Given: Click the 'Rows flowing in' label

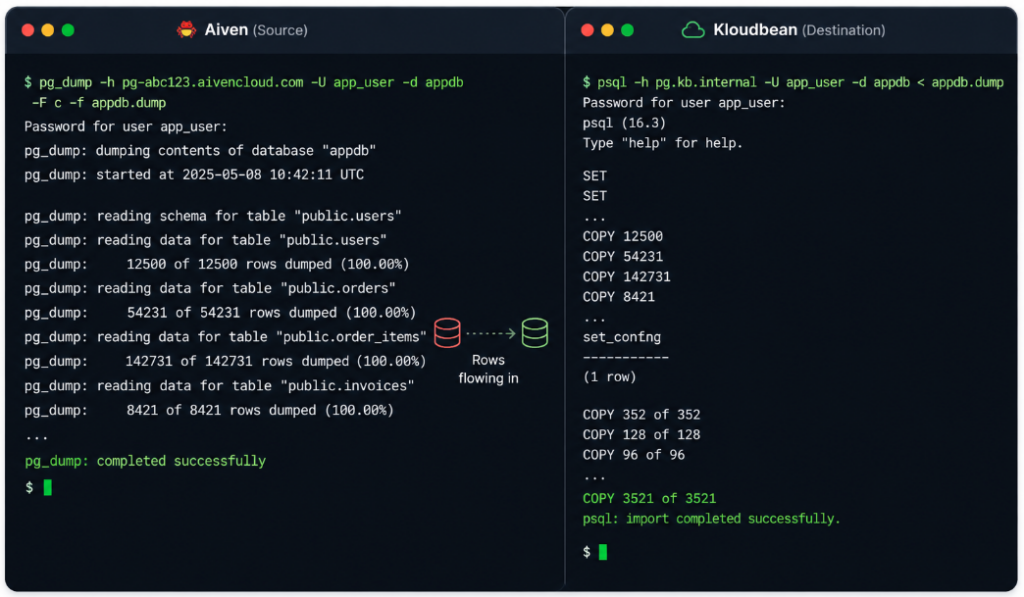Looking at the screenshot, I should [488, 369].
